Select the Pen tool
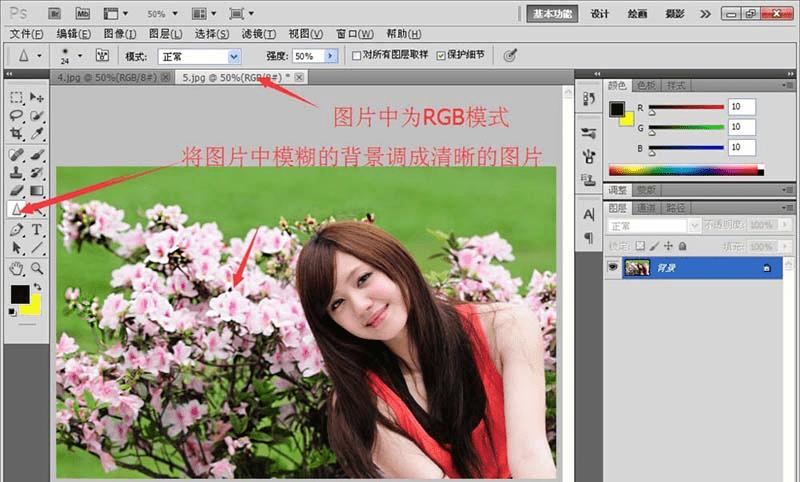Image resolution: width=800 pixels, height=482 pixels. click(x=16, y=230)
